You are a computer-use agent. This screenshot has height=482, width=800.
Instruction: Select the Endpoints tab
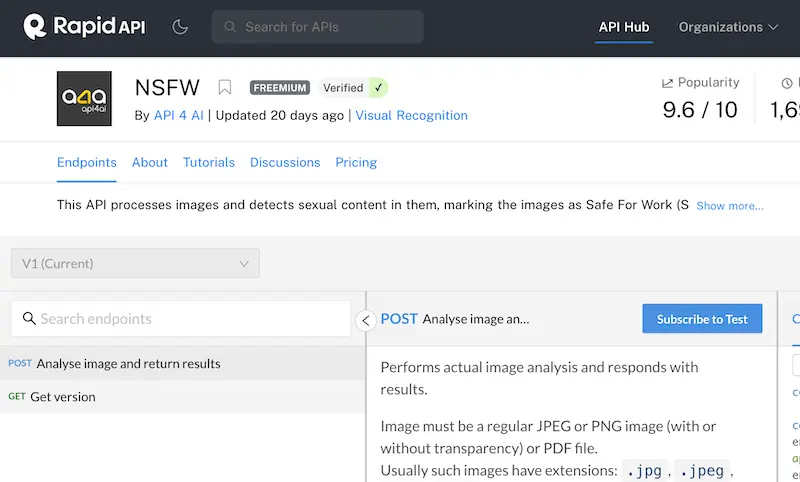87,162
